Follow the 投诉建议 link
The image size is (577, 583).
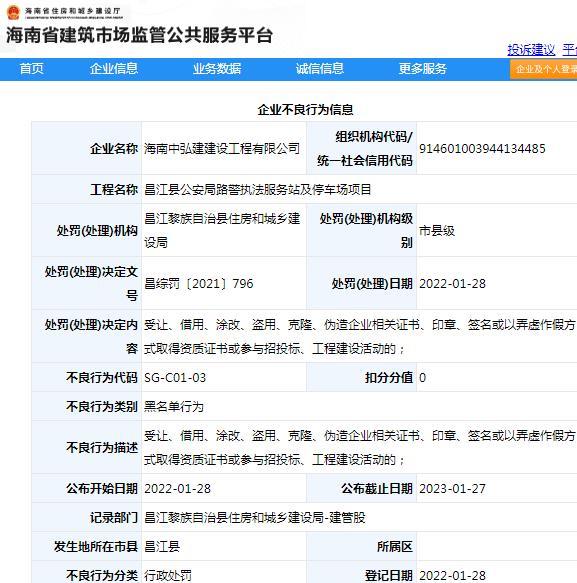pos(531,50)
